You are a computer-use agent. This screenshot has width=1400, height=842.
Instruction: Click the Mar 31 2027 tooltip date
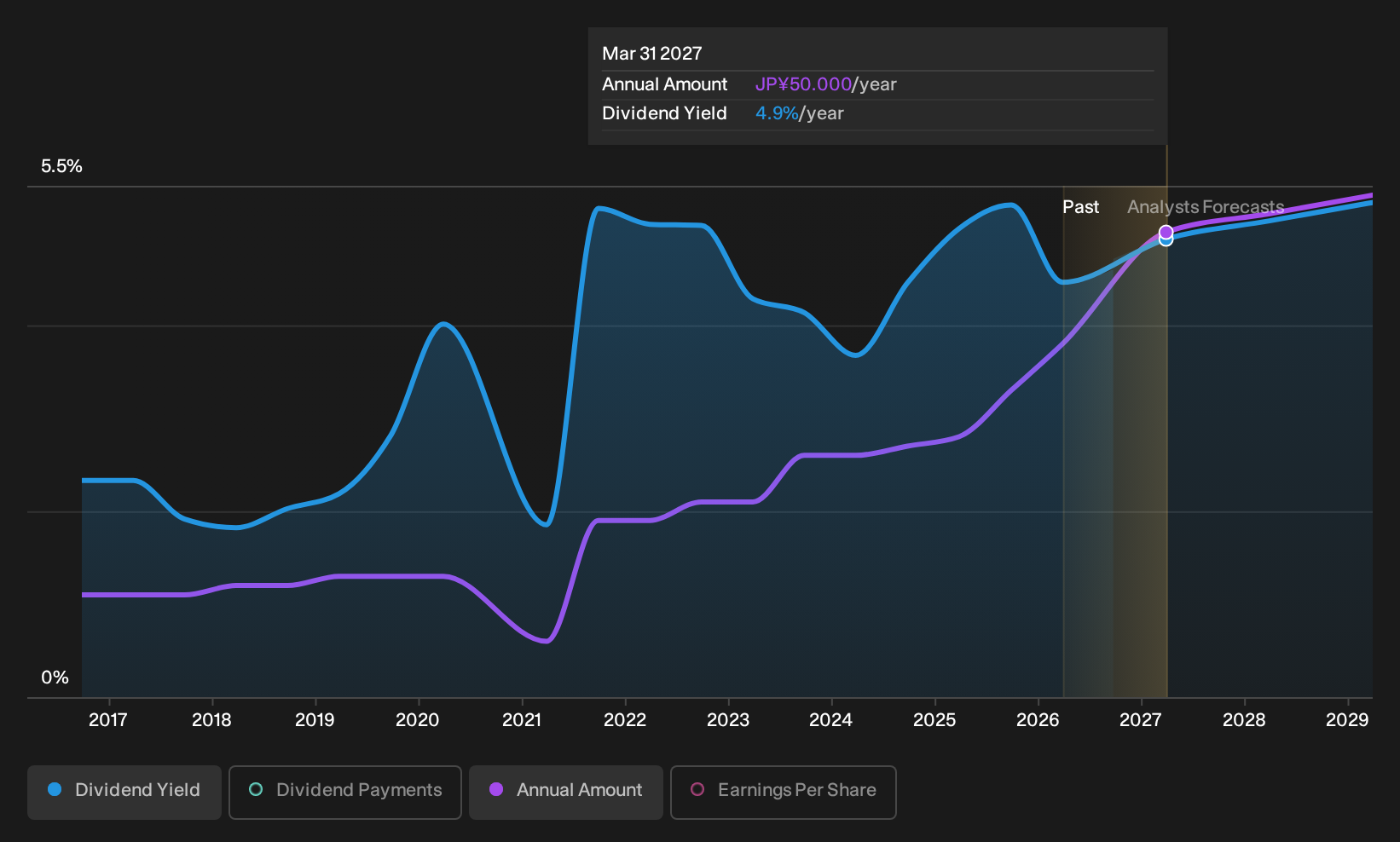pos(652,54)
